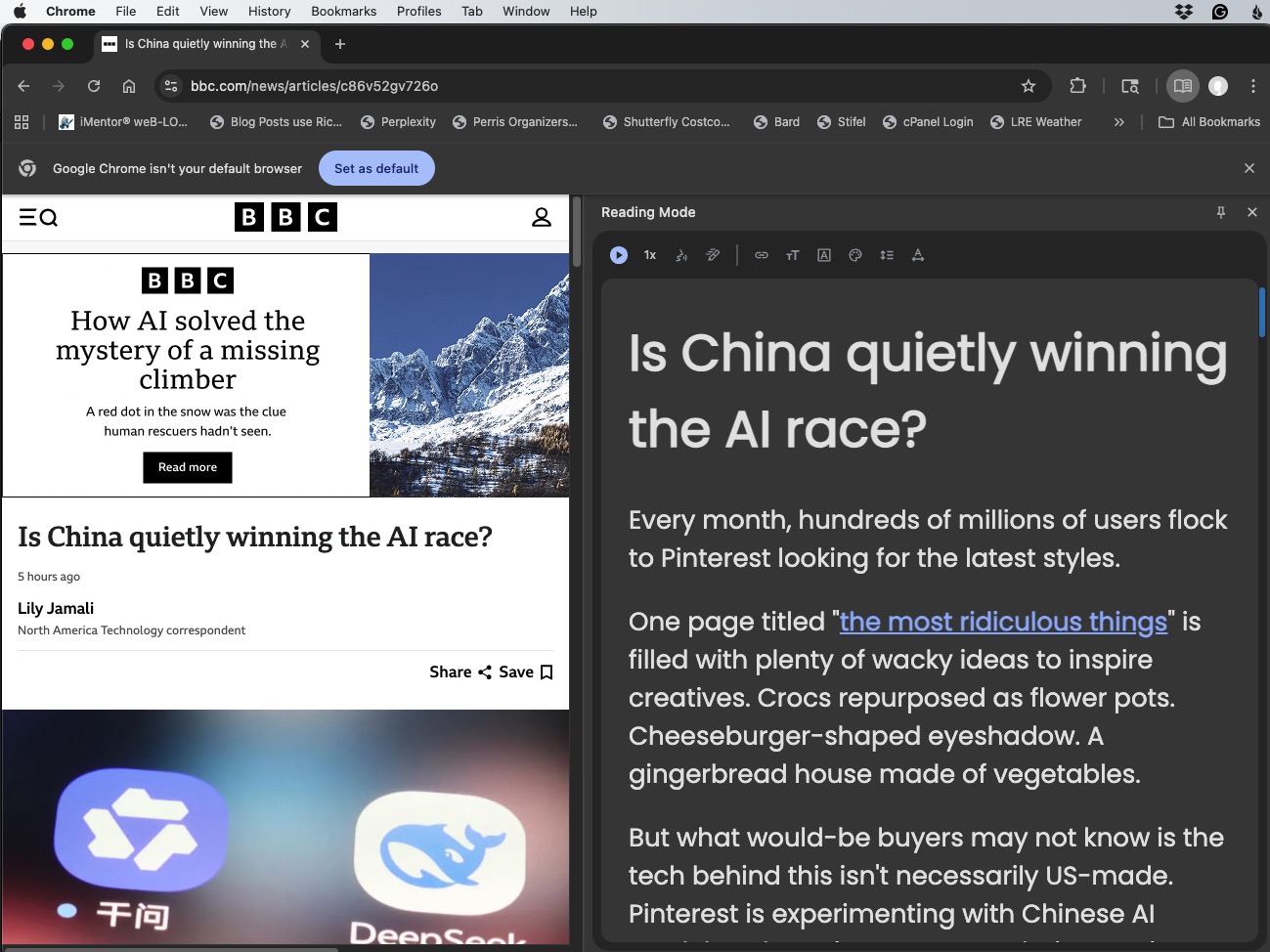Open the 1x voice speed menu
The width and height of the screenshot is (1270, 952).
pyautogui.click(x=650, y=255)
